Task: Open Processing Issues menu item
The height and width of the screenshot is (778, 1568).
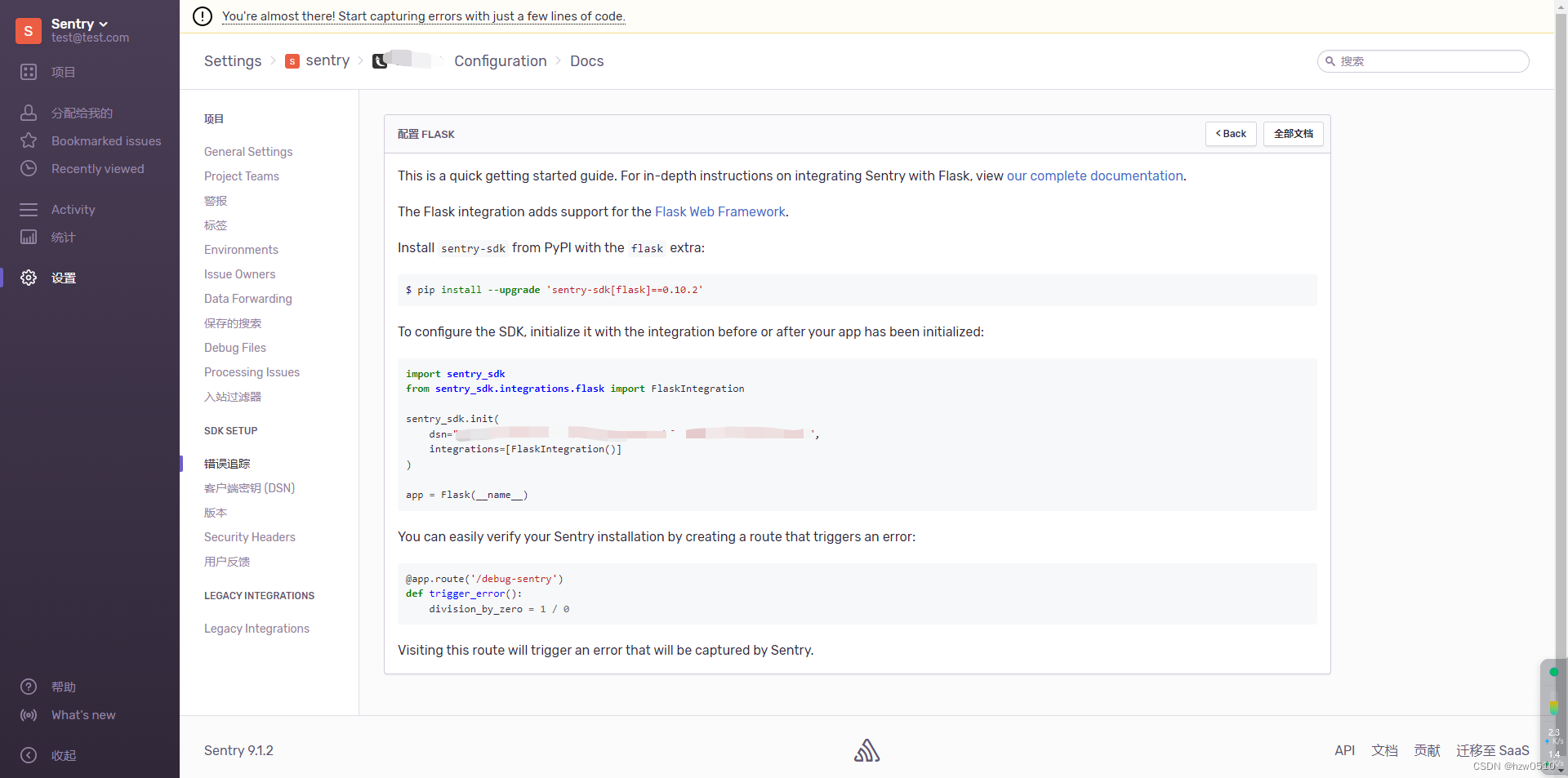Action: click(x=252, y=372)
